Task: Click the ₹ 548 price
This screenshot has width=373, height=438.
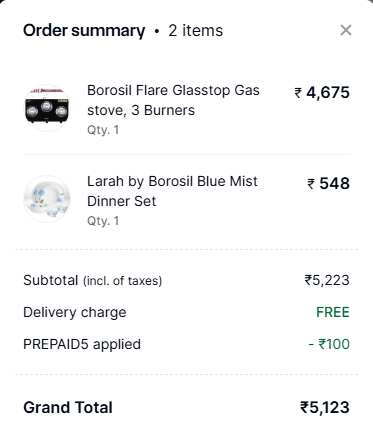Action: 328,183
